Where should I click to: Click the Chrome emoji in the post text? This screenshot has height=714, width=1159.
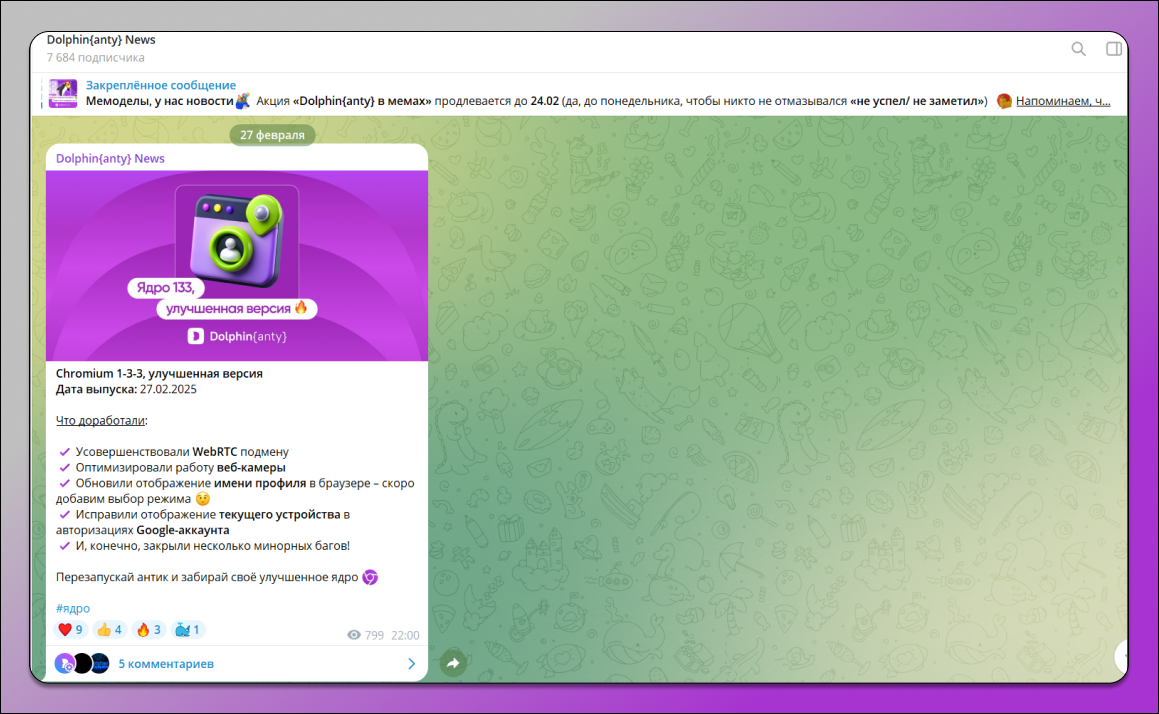click(370, 577)
